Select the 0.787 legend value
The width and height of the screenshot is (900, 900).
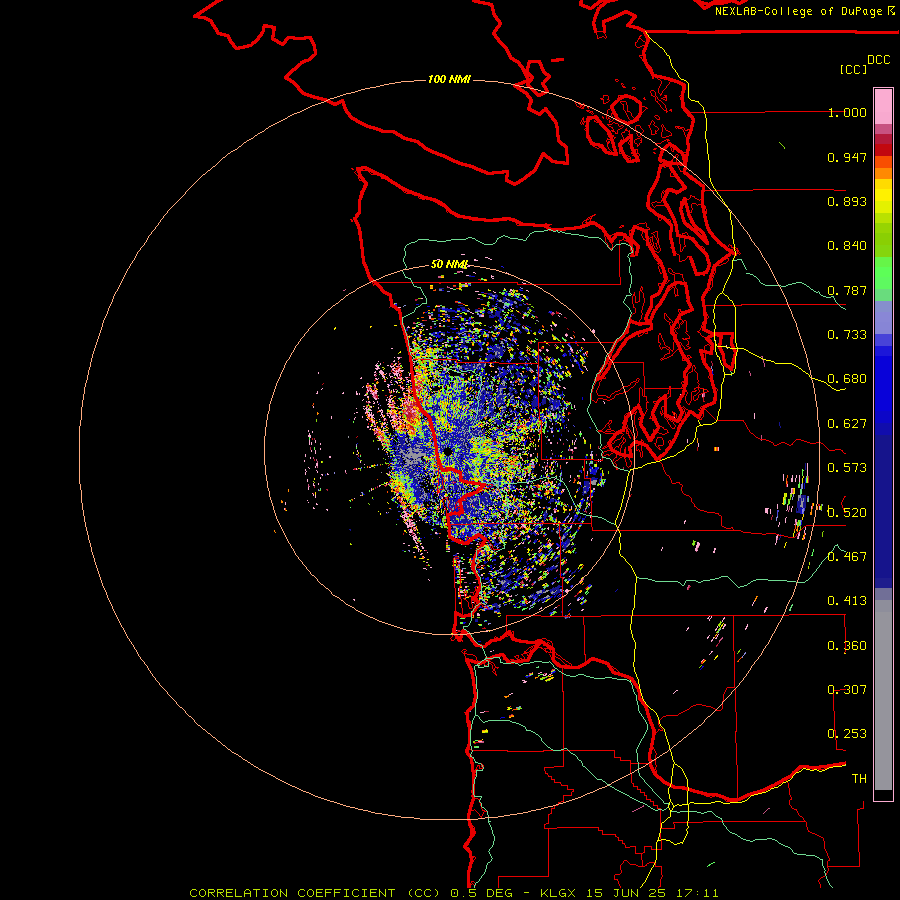tap(847, 290)
